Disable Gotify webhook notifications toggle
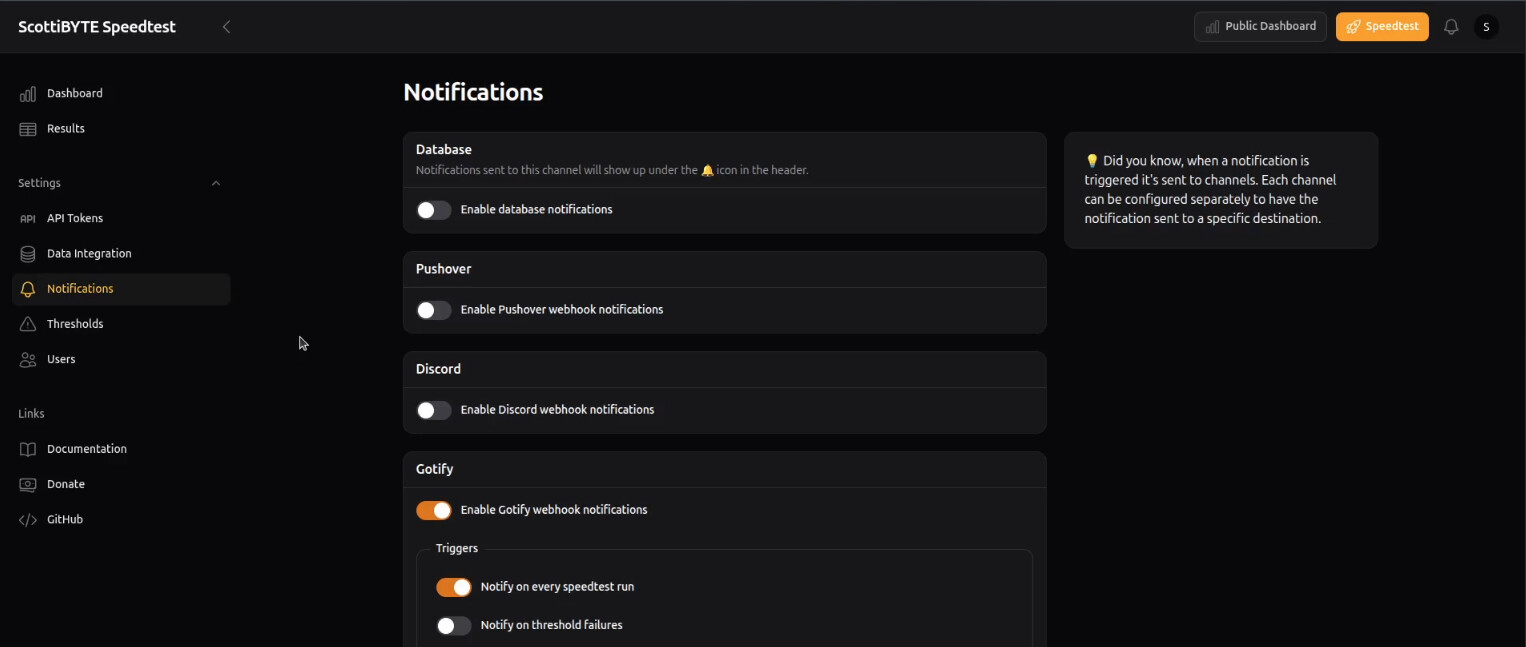This screenshot has height=647, width=1526. point(434,510)
